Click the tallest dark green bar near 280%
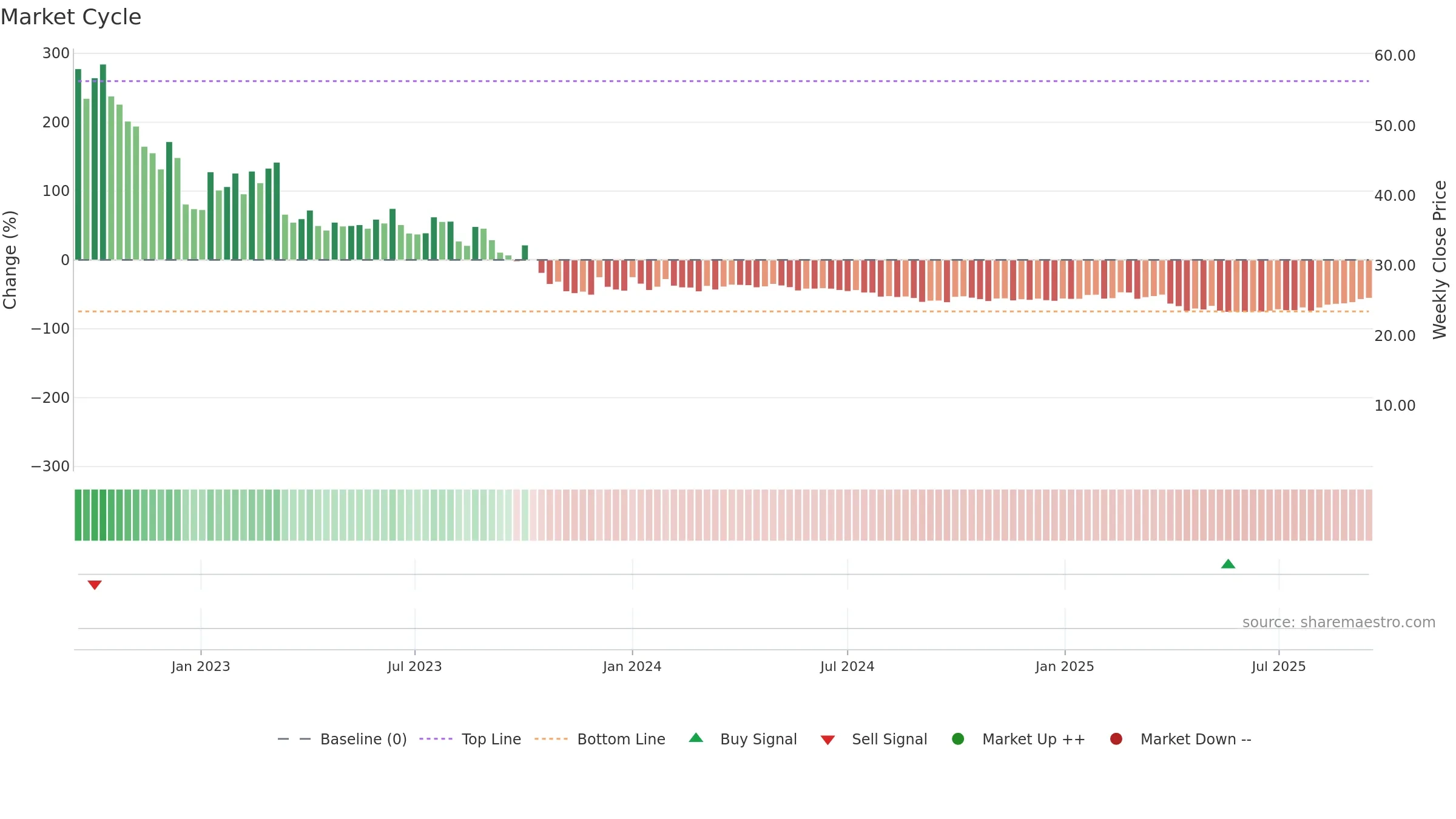The height and width of the screenshot is (819, 1456). coord(103,162)
